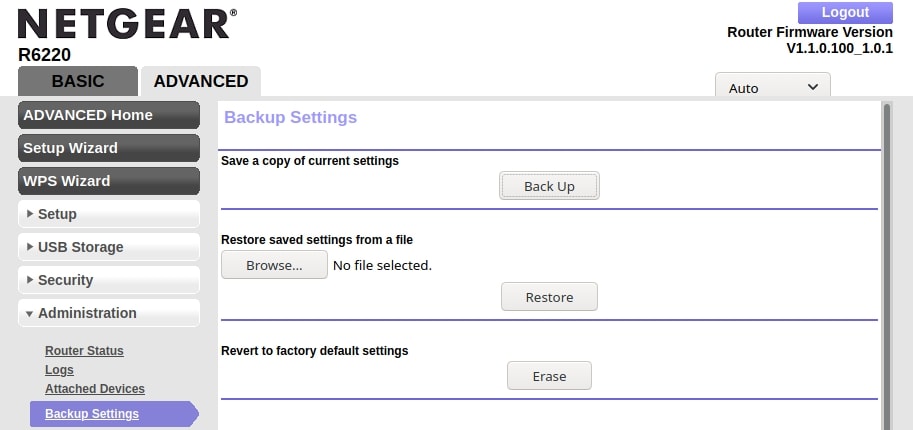Click the Back Up button
Screen dimensions: 913x430
point(549,186)
